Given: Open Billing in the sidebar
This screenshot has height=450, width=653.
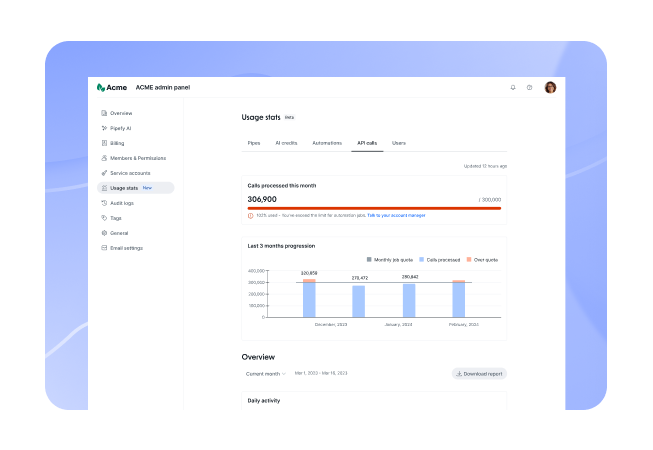Looking at the screenshot, I should click(117, 143).
